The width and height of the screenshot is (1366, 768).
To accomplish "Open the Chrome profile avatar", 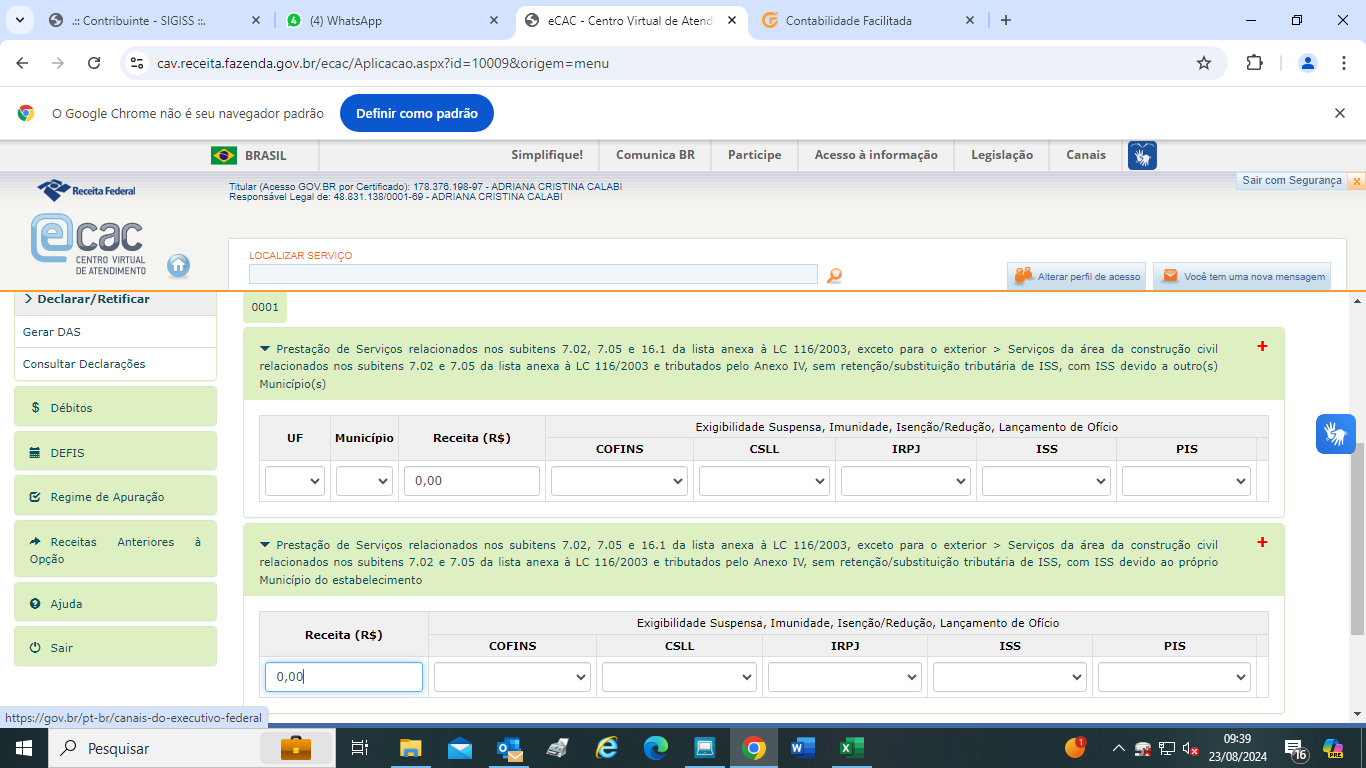I will point(1308,63).
